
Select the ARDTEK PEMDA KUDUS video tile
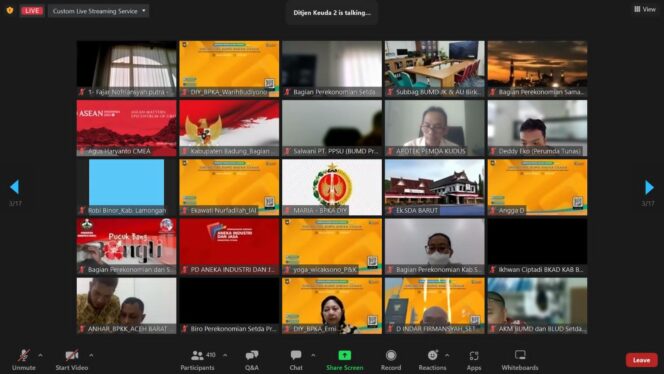pyautogui.click(x=434, y=128)
